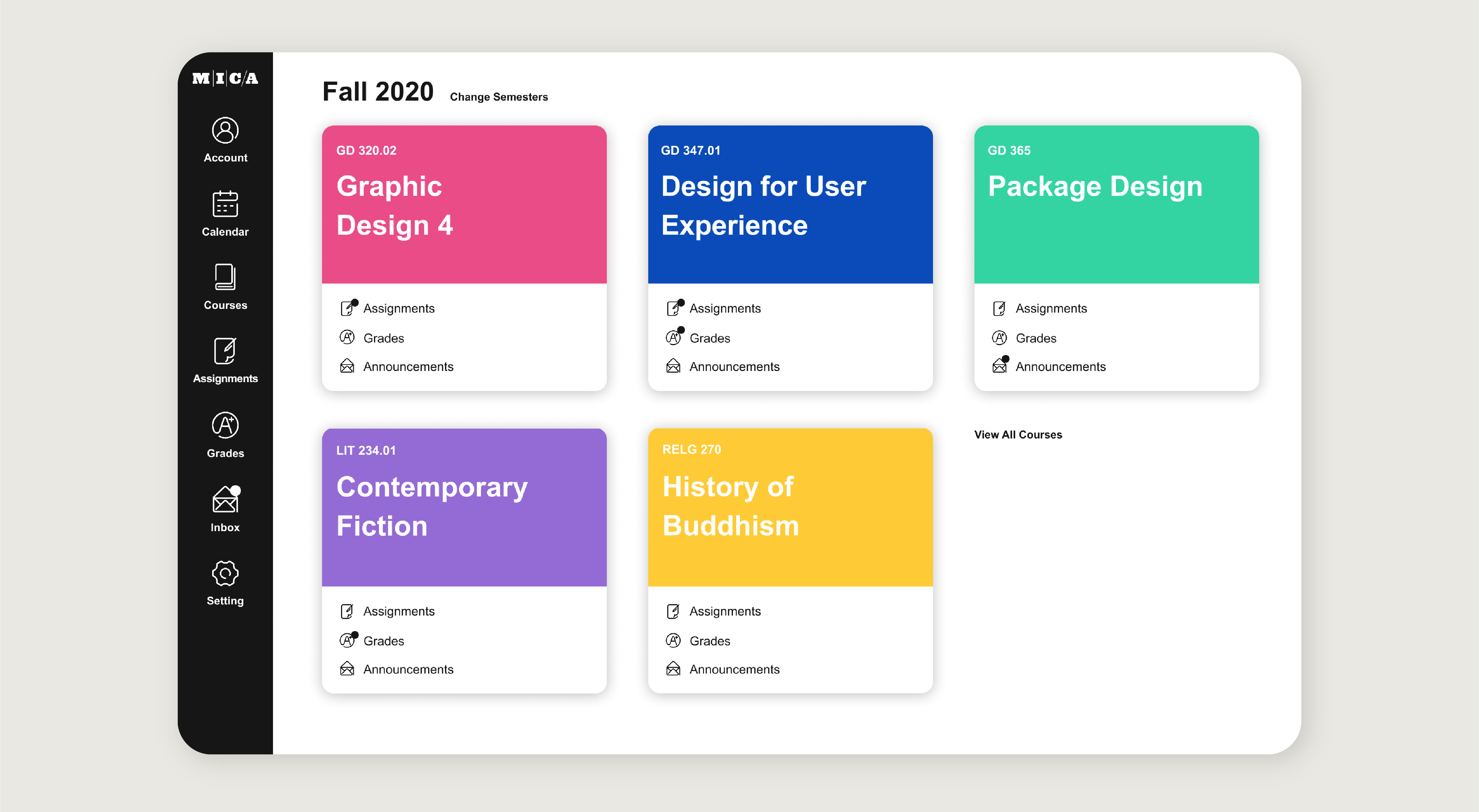Click the Announcements icon under Contemporary Fiction
Image resolution: width=1479 pixels, height=812 pixels.
point(347,668)
